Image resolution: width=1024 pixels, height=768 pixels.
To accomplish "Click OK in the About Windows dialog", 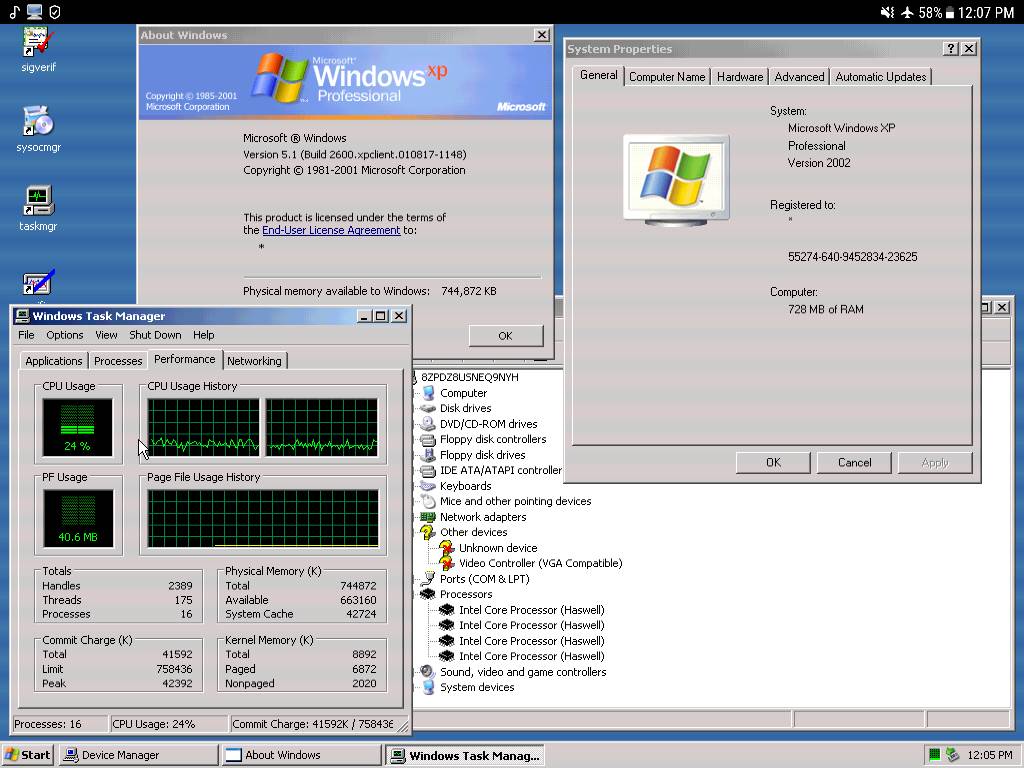I will click(505, 336).
